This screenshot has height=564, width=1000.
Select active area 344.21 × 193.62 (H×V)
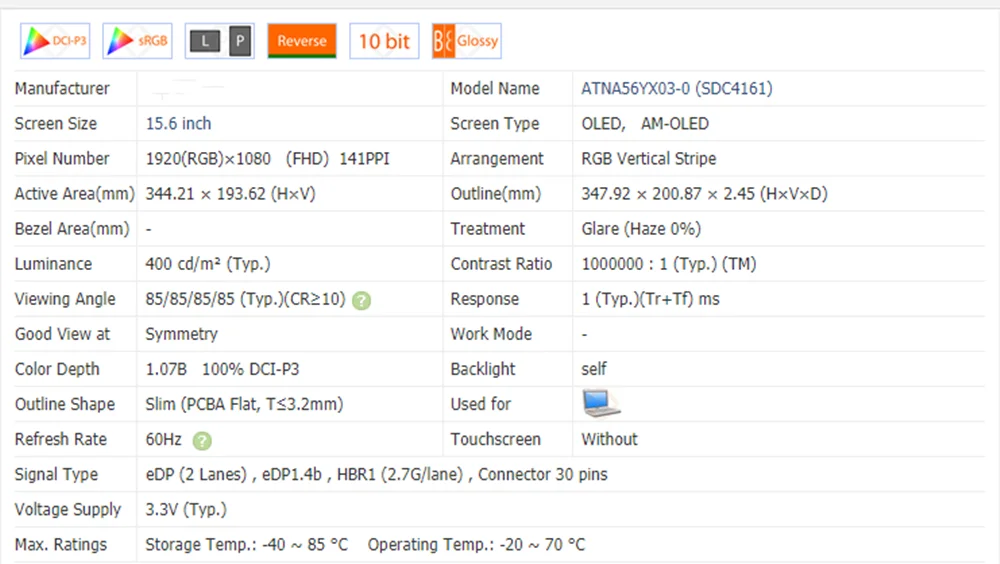[230, 194]
